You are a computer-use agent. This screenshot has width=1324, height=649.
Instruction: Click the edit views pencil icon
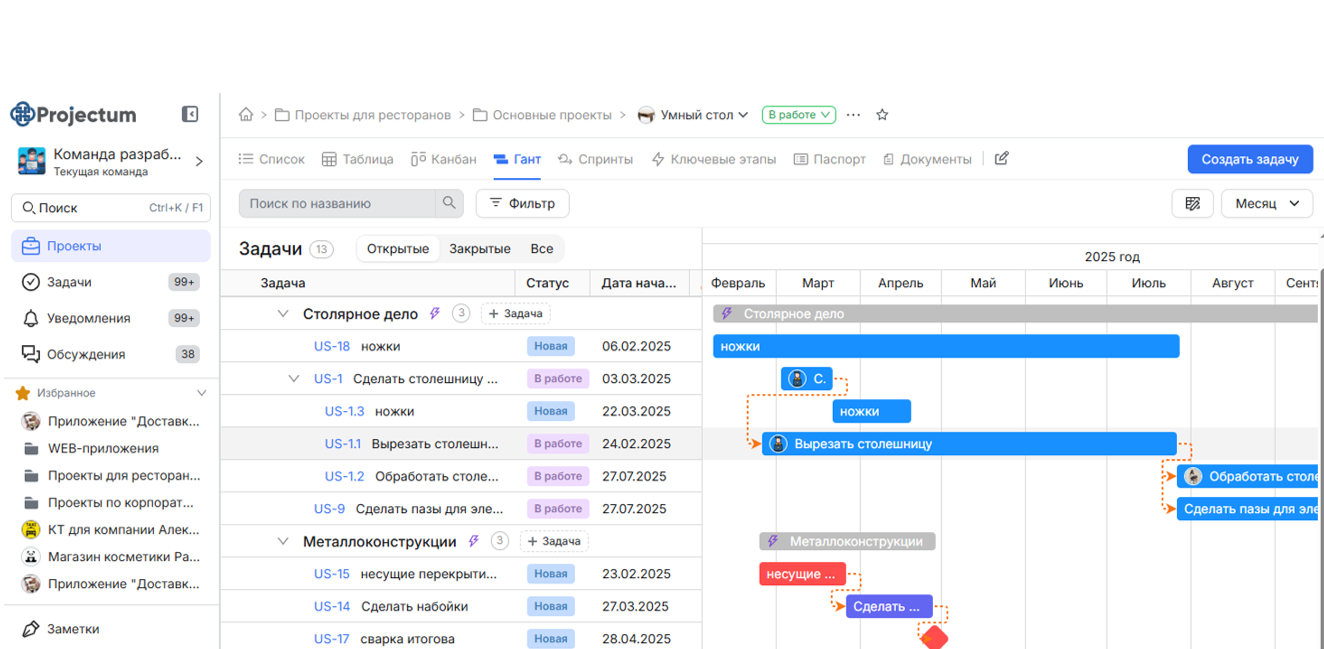coord(1001,159)
